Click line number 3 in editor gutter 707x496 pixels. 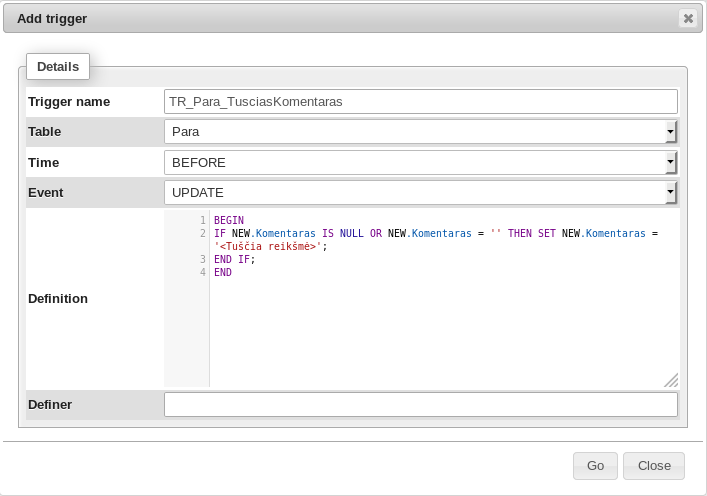[x=202, y=259]
